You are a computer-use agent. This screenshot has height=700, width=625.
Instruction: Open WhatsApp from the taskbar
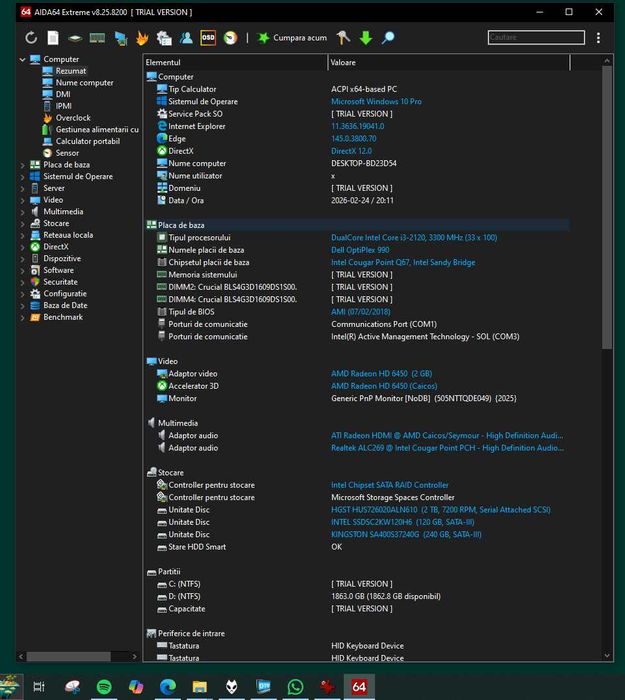(295, 687)
